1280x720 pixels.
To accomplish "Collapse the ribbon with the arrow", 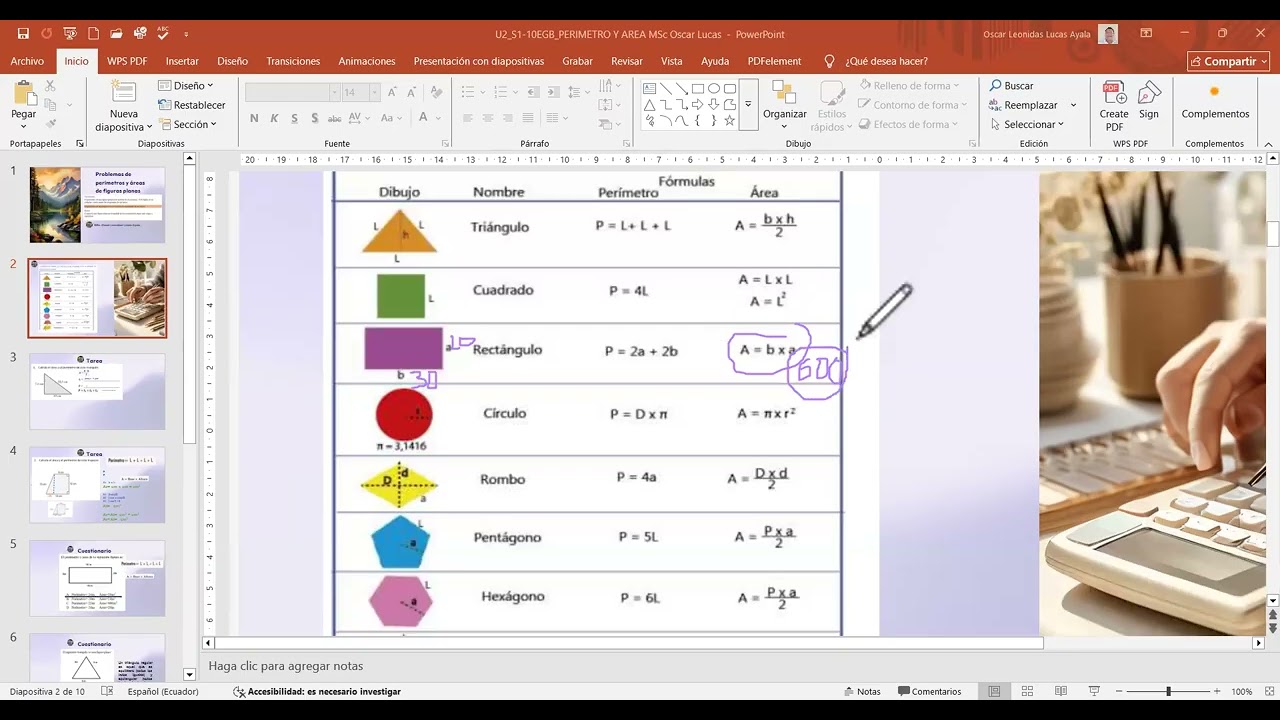I will (x=1269, y=144).
